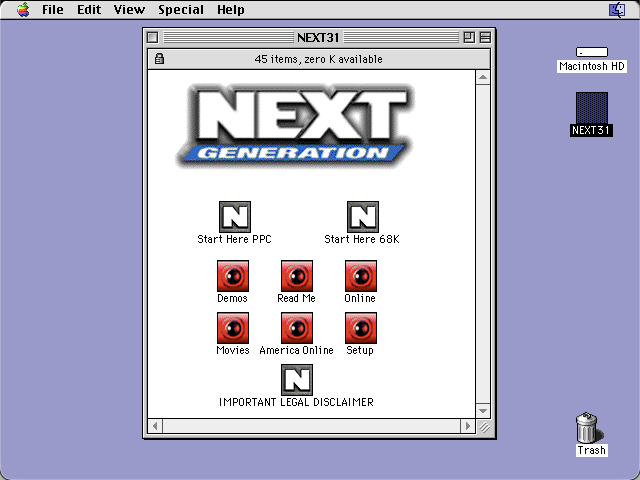
Task: Select the Read Me folder icon
Action: (297, 276)
